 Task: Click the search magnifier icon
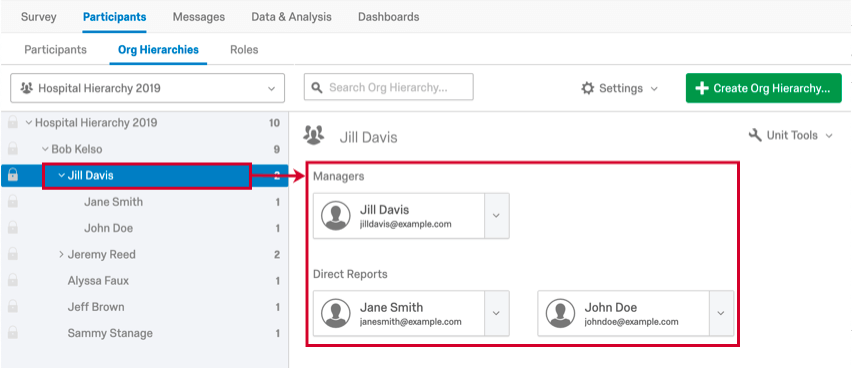click(317, 88)
